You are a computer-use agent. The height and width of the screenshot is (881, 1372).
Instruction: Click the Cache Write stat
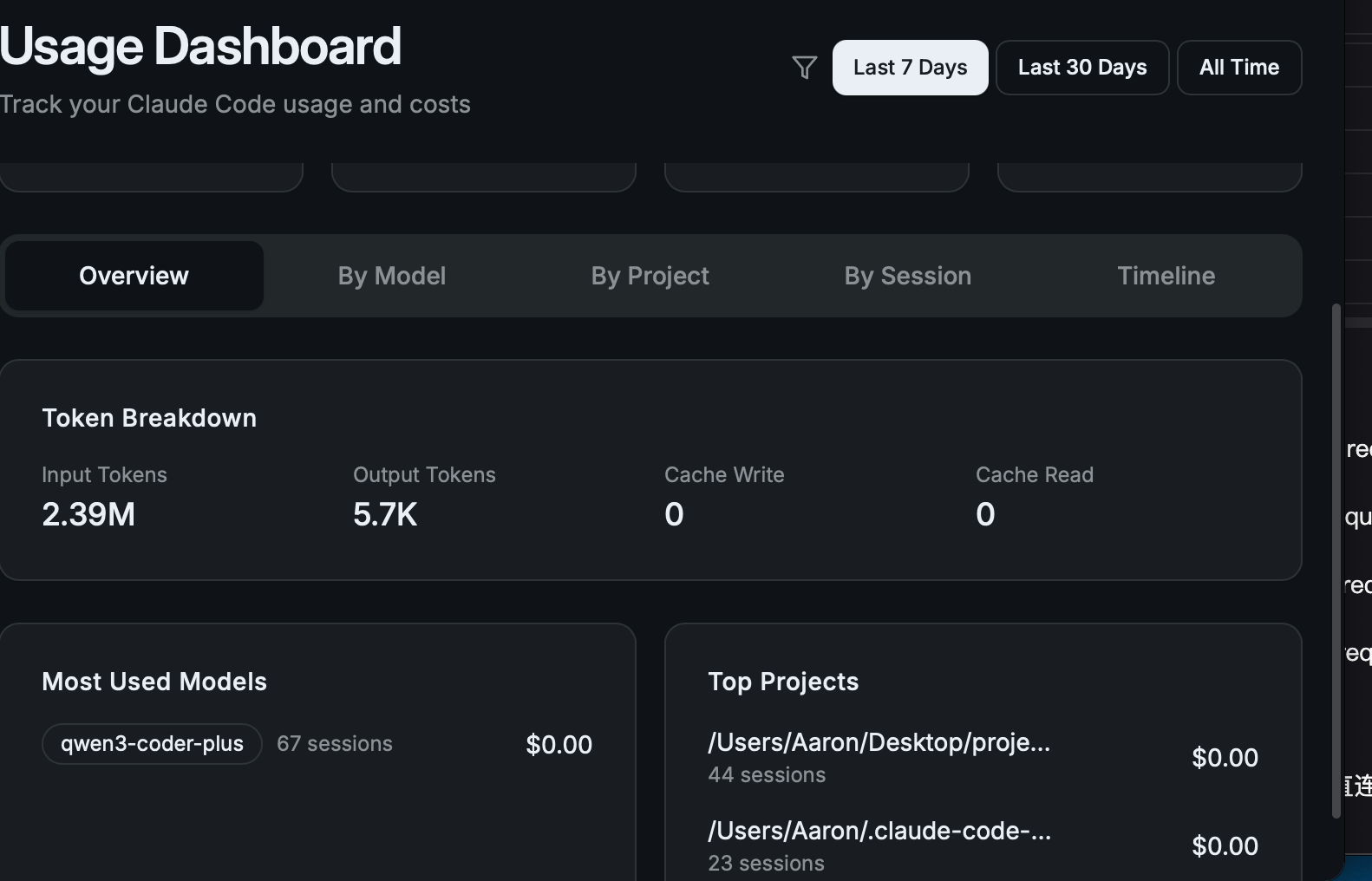pyautogui.click(x=724, y=496)
